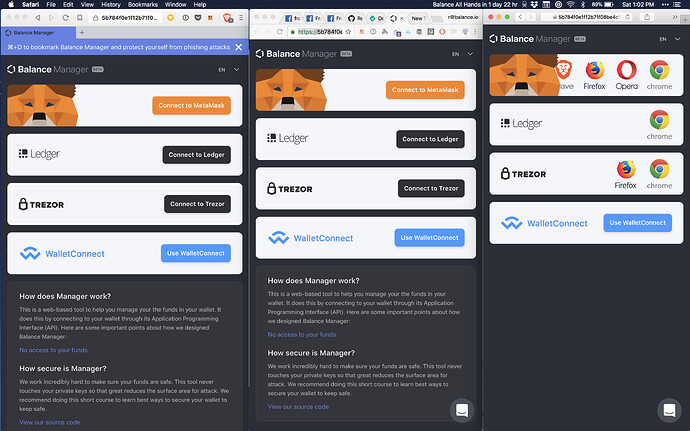Open MetaMask fox extension in Brave toolbar
The width and height of the screenshot is (690, 431).
pyautogui.click(x=210, y=18)
